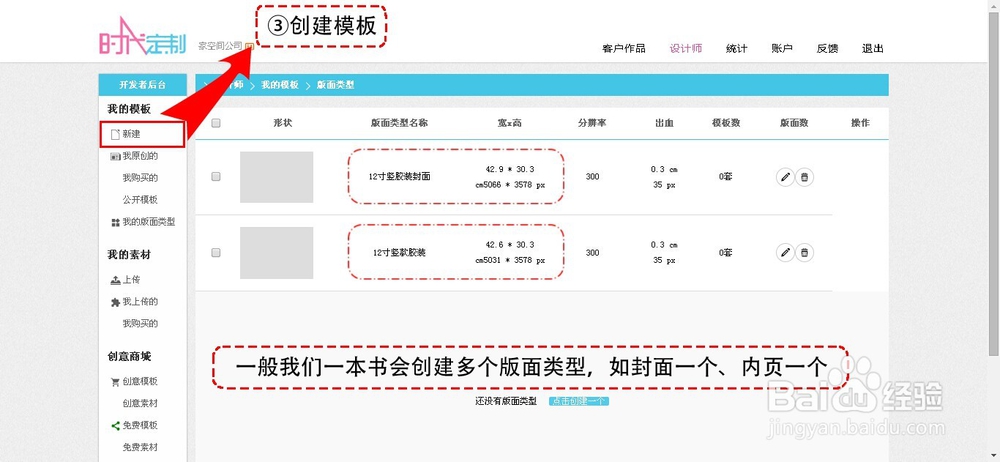The height and width of the screenshot is (462, 1000).
Task: Click the 模板数 column header
Action: (x=726, y=123)
